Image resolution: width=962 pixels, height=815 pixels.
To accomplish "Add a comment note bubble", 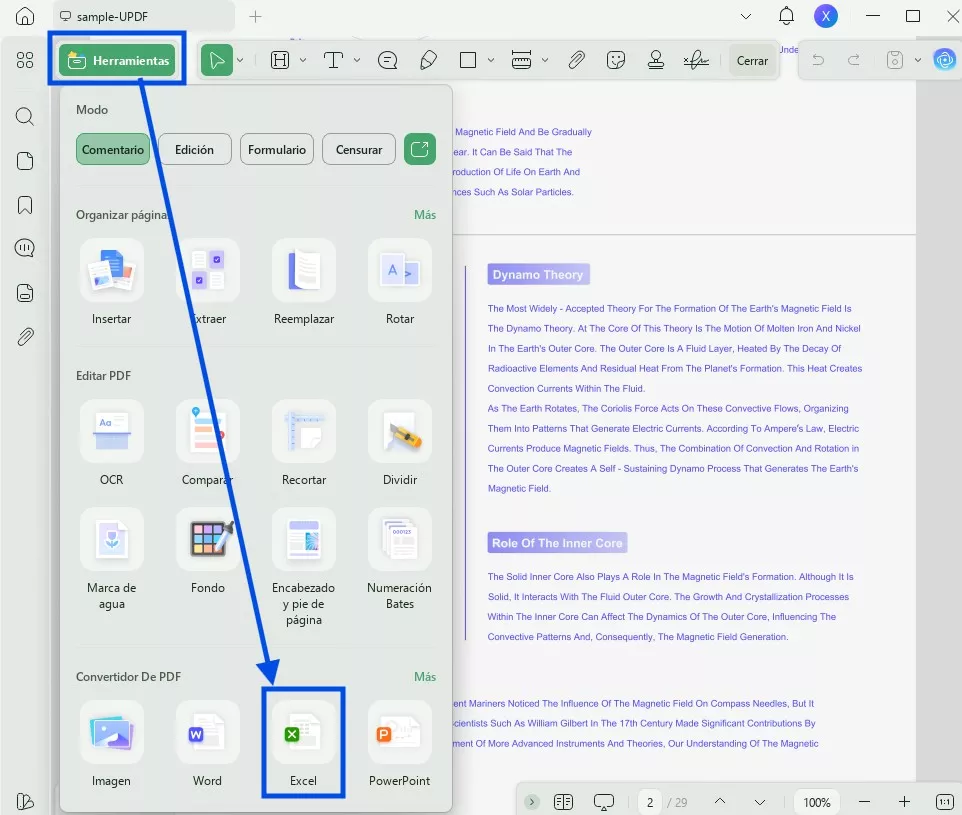I will [388, 60].
